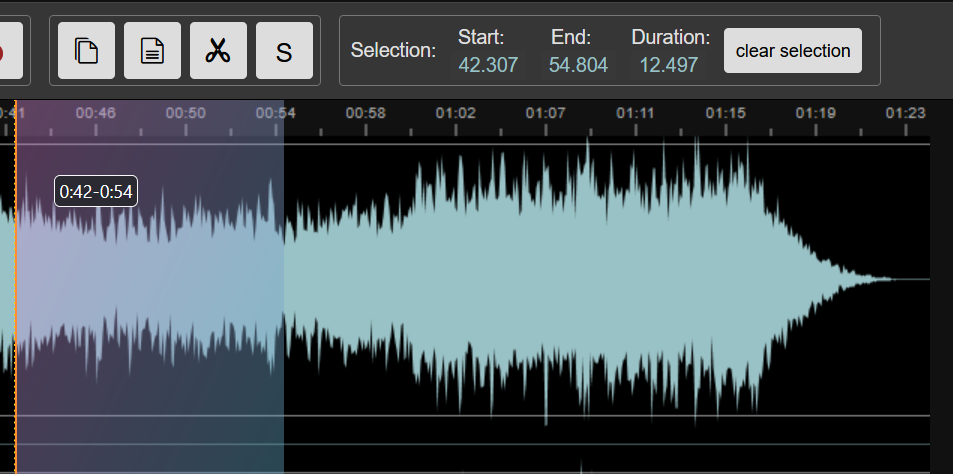The image size is (953, 474).
Task: Click the 0:42-0:54 selection label
Action: (96, 191)
